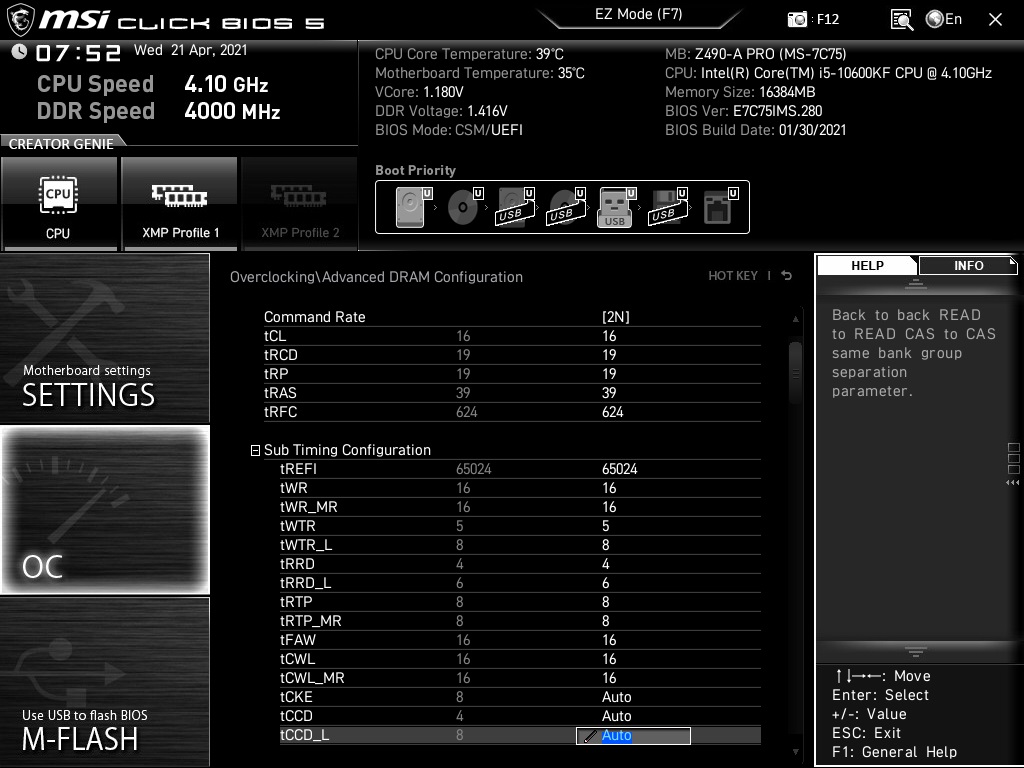
Task: Close the BIOS with the X icon
Action: [995, 20]
